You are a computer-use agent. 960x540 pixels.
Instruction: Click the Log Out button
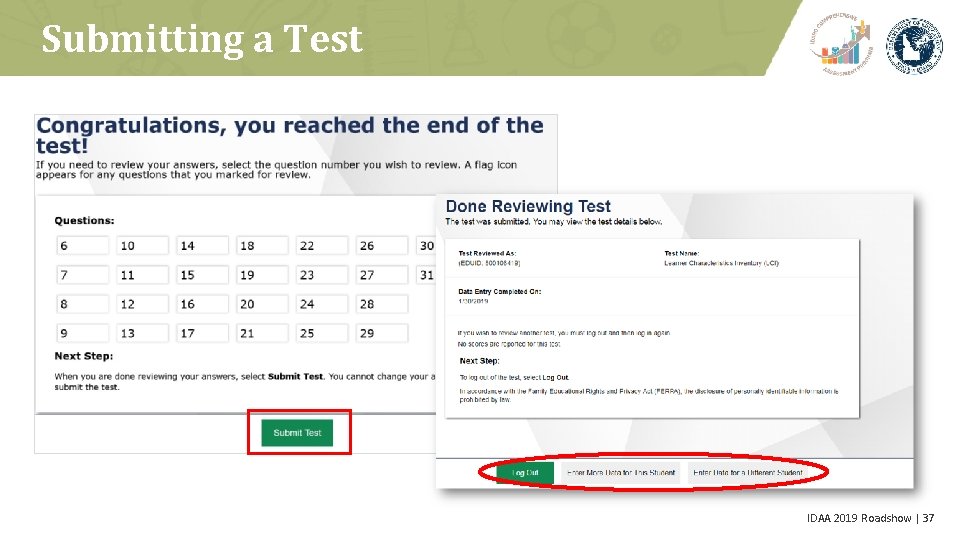point(524,473)
